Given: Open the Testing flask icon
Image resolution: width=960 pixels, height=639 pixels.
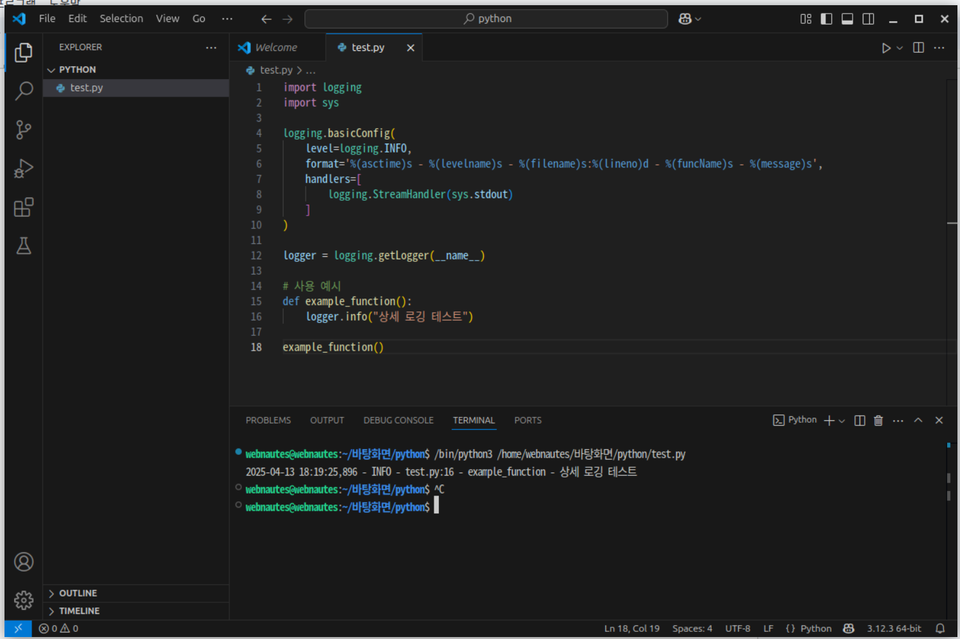Looking at the screenshot, I should click(x=23, y=246).
